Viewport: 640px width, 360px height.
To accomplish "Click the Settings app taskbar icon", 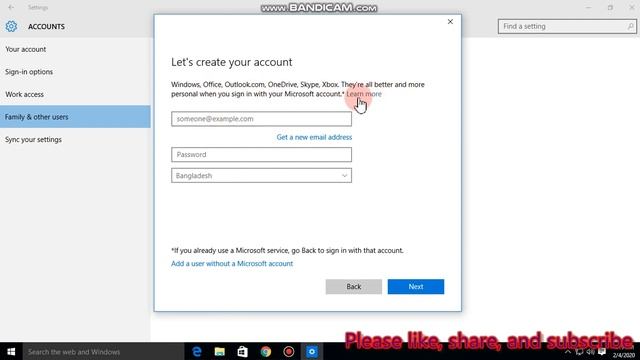I will (312, 351).
